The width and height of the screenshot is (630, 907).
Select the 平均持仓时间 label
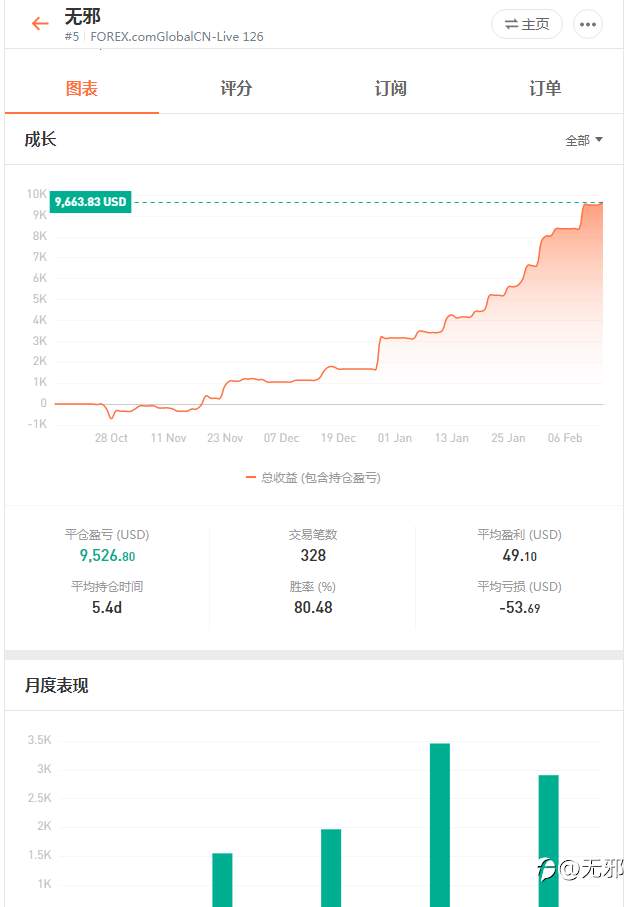coord(107,587)
